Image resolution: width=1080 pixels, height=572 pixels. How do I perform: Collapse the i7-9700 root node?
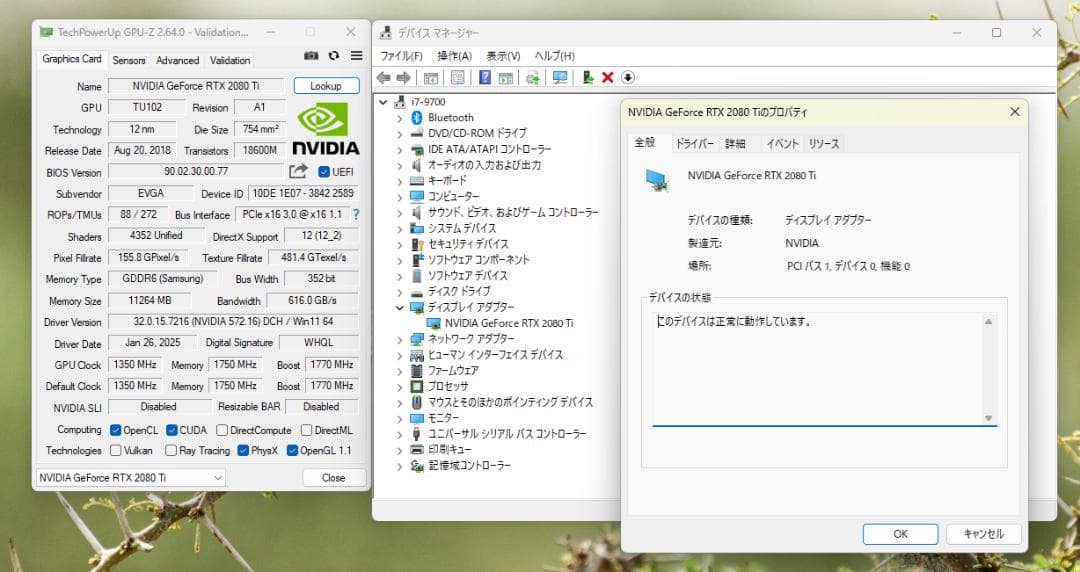click(x=384, y=102)
